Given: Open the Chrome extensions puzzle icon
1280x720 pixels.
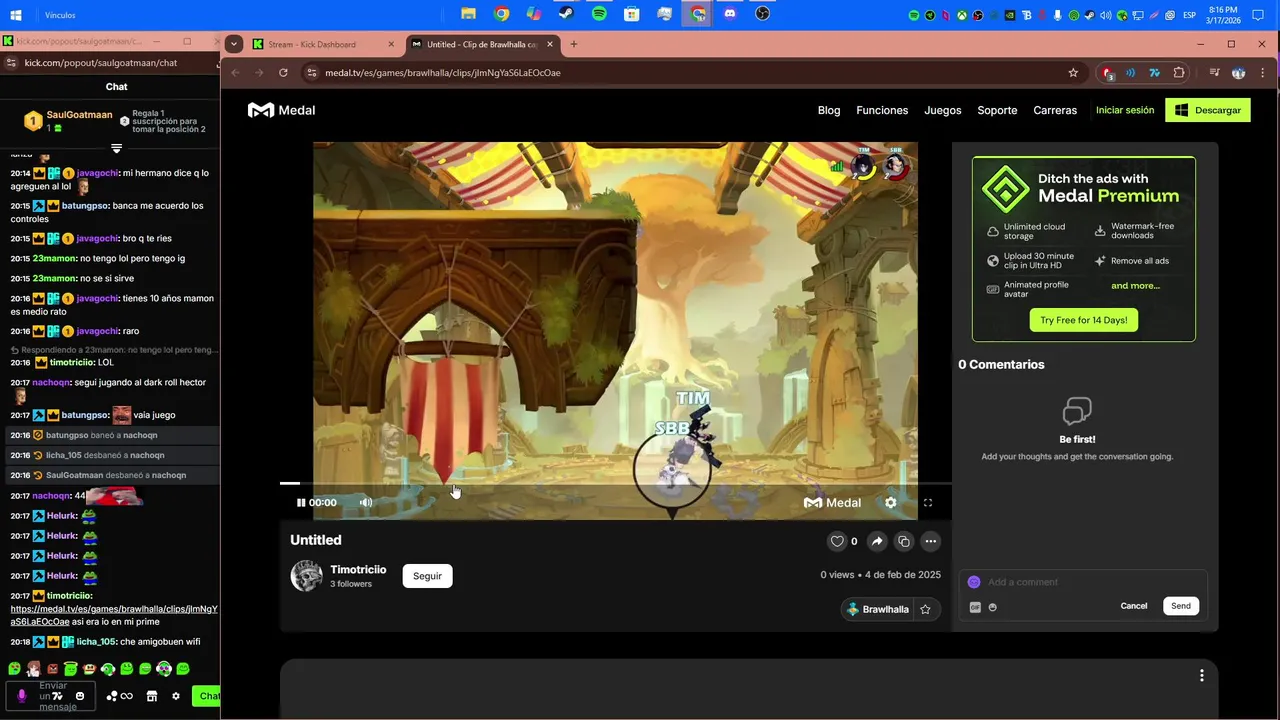Looking at the screenshot, I should click(x=1179, y=73).
